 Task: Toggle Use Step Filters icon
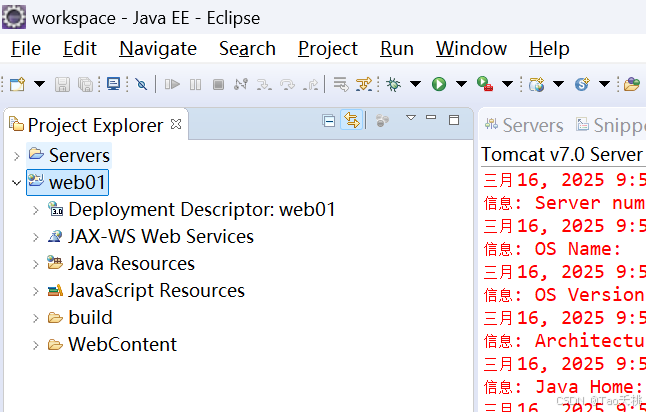364,84
